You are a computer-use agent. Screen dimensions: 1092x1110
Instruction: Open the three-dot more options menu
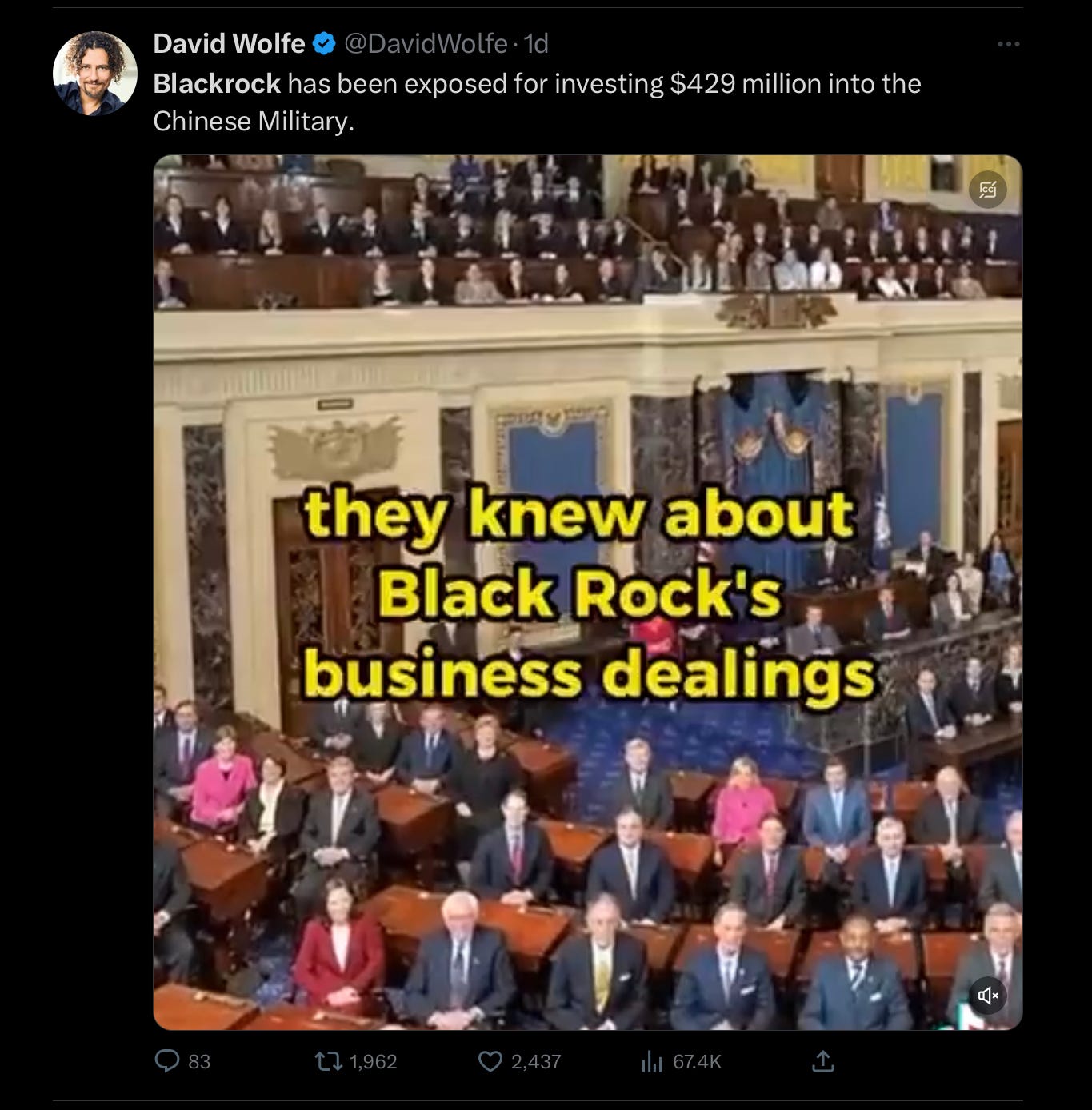click(x=1008, y=44)
